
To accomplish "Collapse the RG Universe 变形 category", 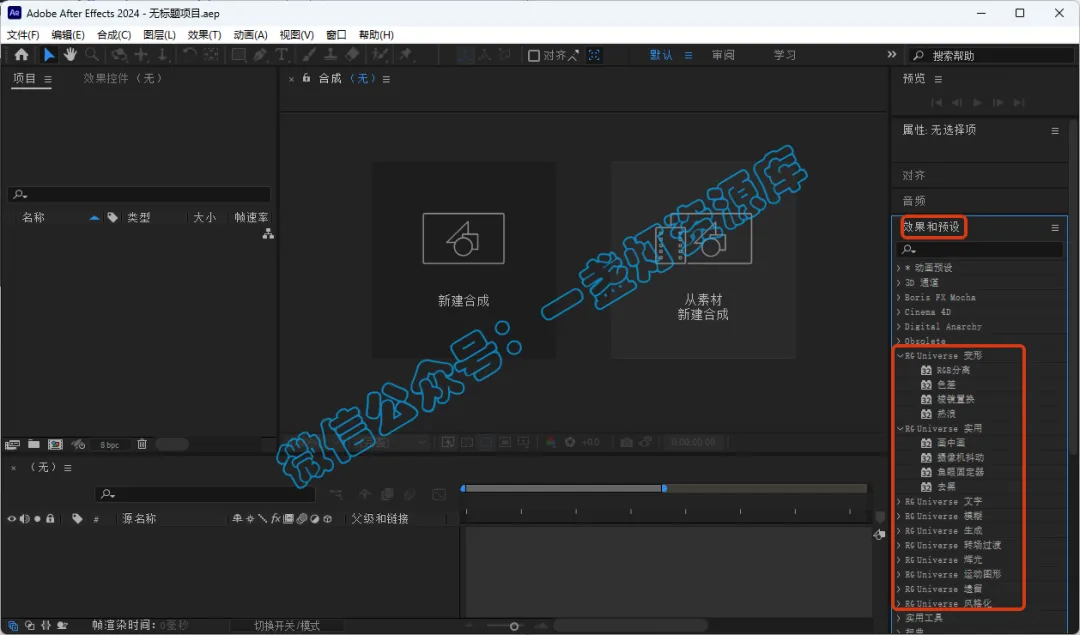I will [900, 356].
